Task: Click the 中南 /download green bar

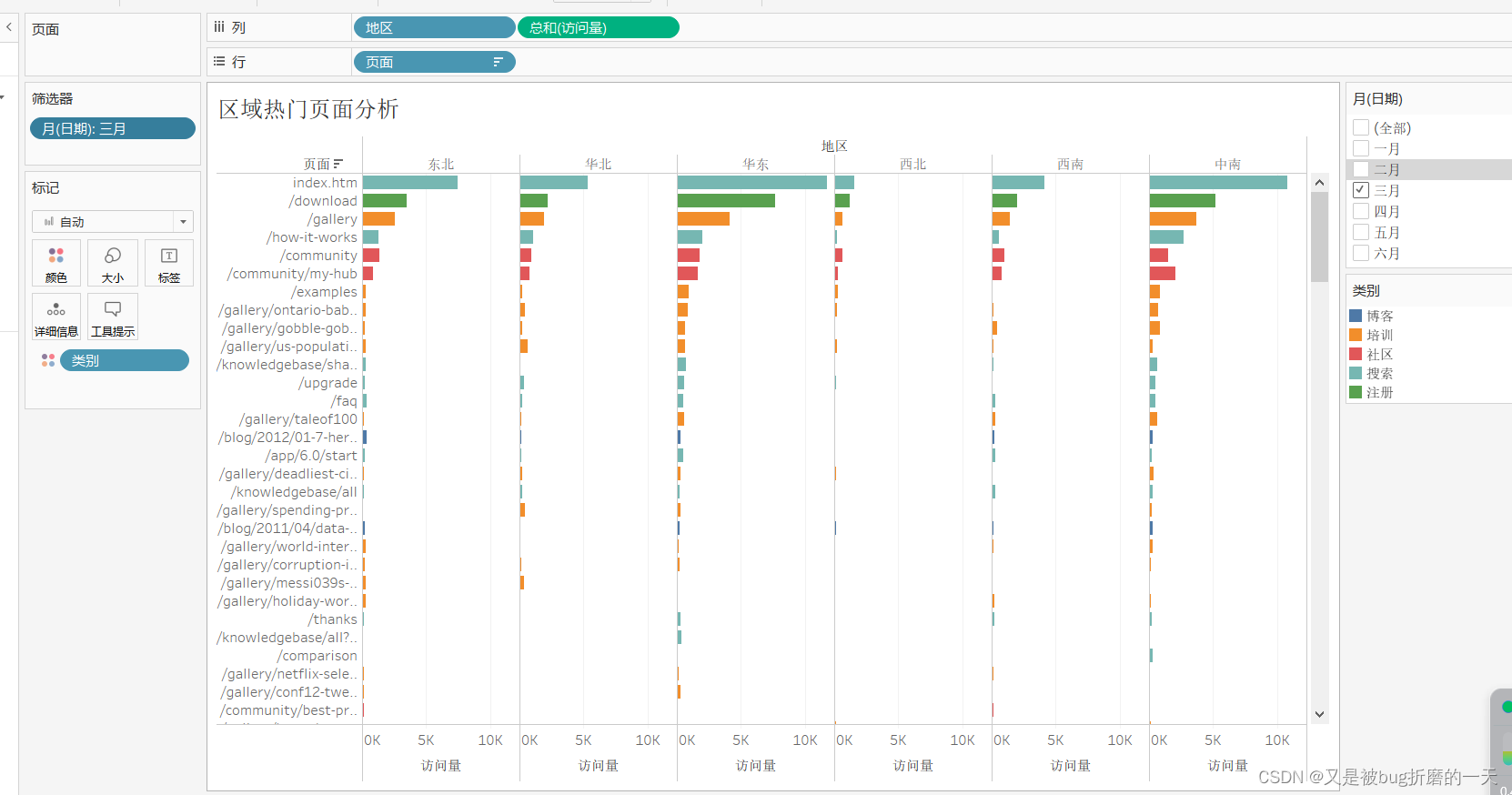Action: pyautogui.click(x=1183, y=201)
